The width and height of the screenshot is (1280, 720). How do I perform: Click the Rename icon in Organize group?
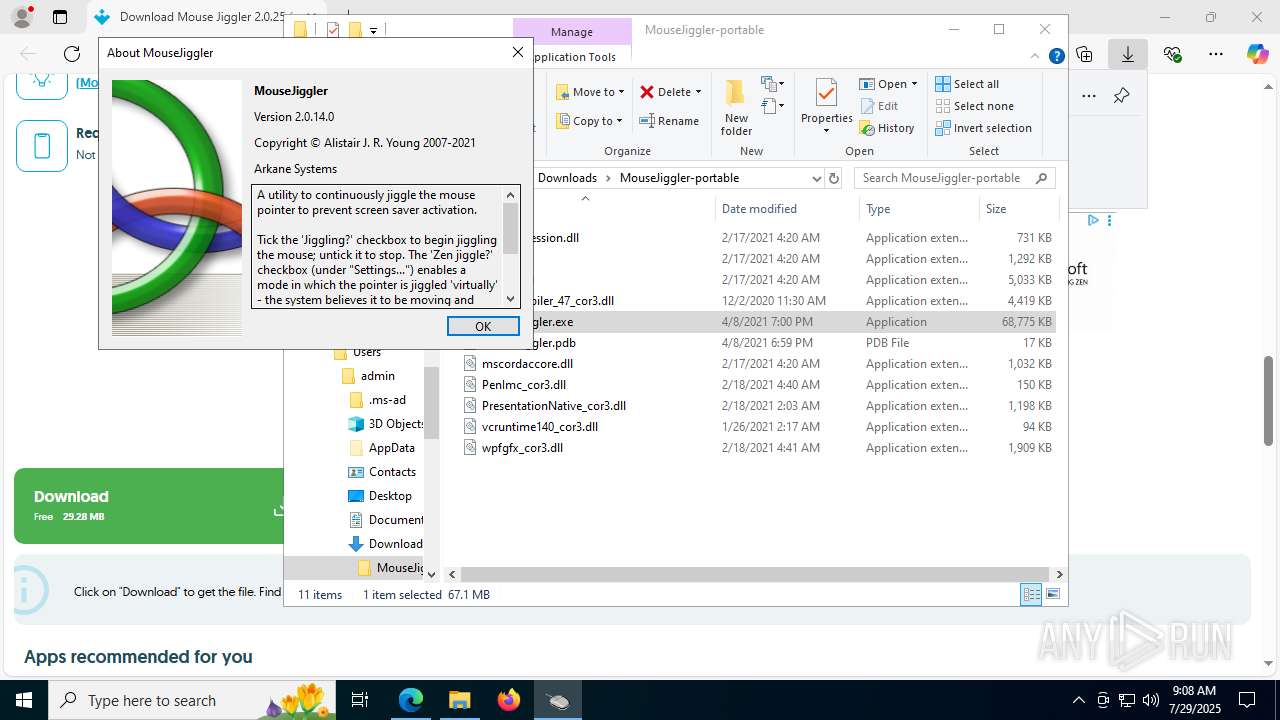[x=647, y=121]
